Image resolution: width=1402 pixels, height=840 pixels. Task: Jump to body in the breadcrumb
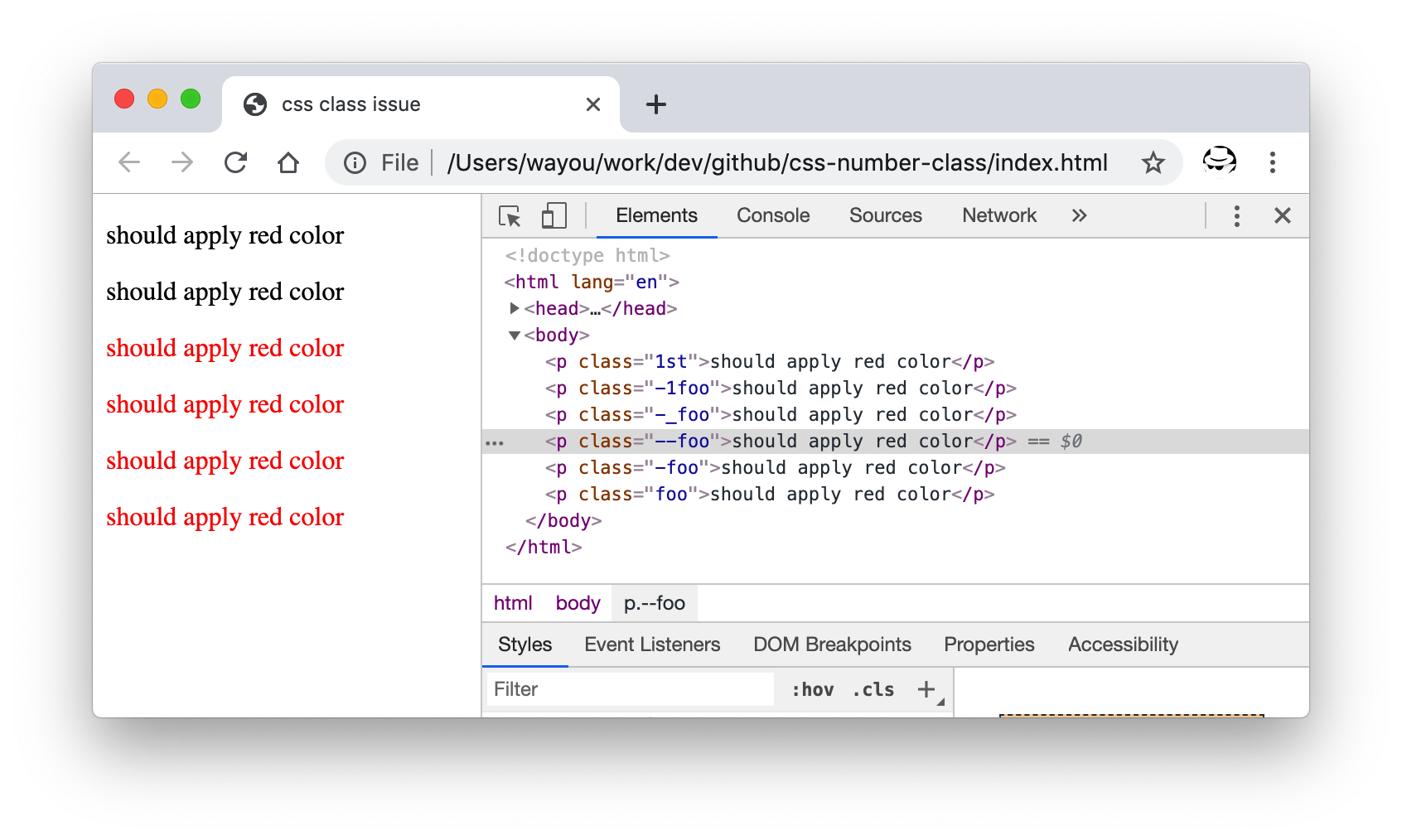coord(578,603)
